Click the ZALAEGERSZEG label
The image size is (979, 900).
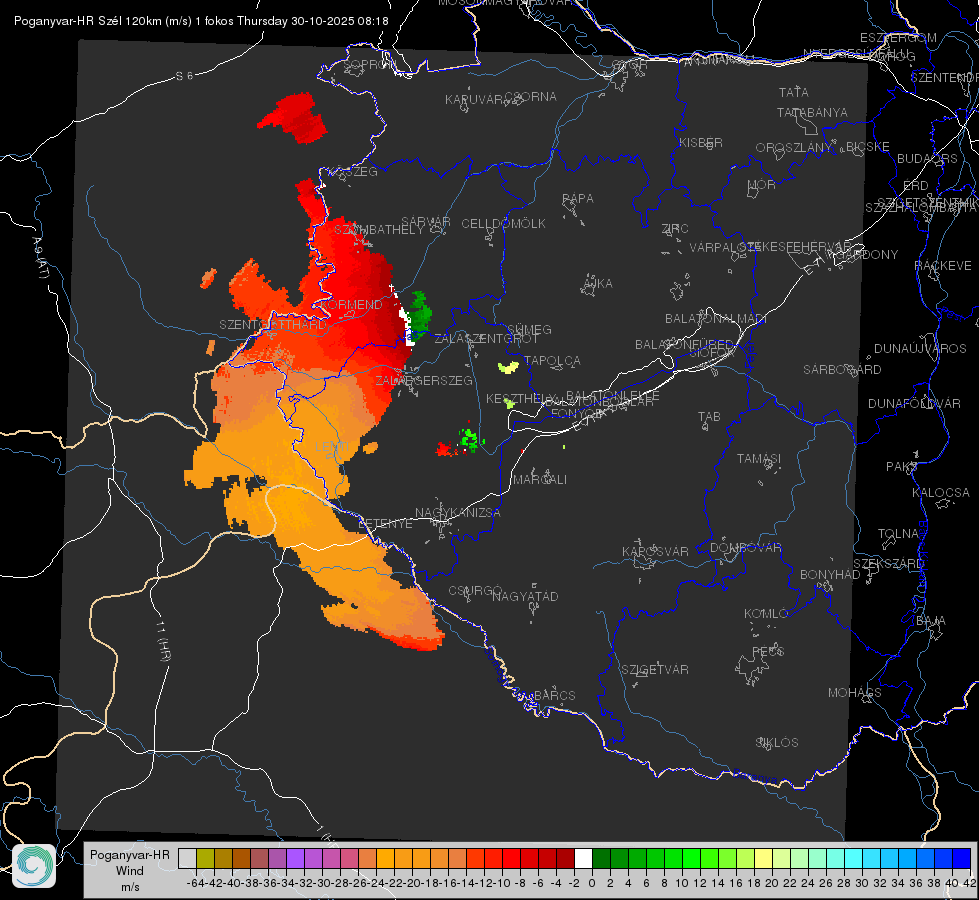coord(424,380)
